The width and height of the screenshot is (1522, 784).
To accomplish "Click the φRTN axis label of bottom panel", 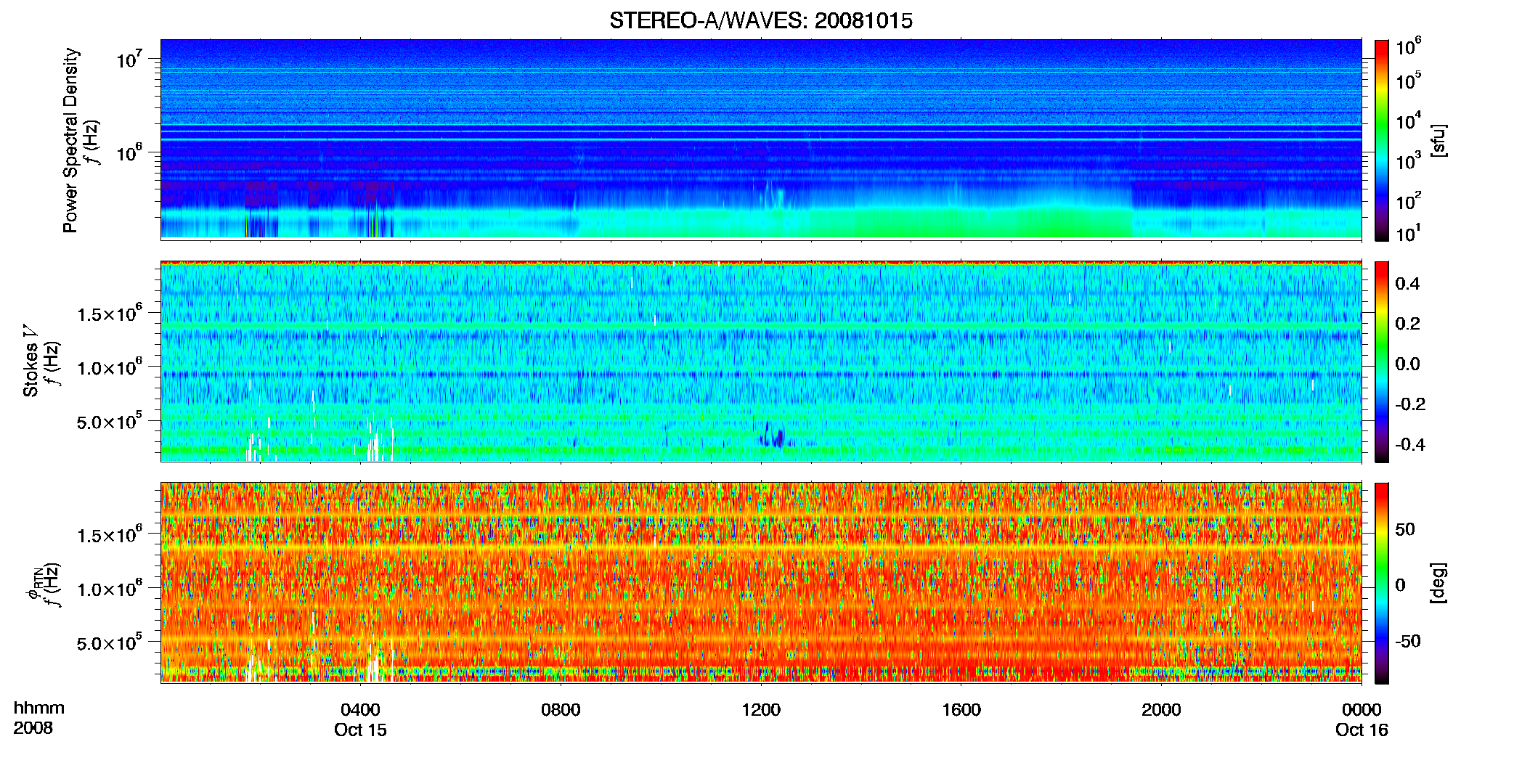I will [x=33, y=584].
